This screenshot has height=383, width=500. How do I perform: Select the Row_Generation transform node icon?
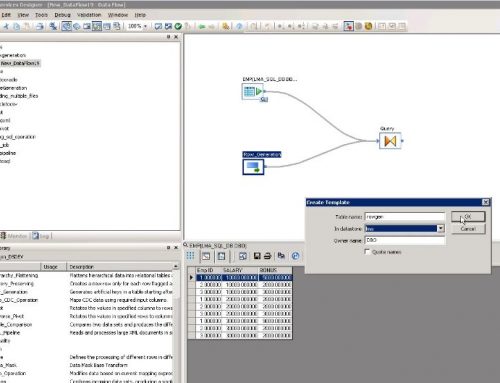253,167
